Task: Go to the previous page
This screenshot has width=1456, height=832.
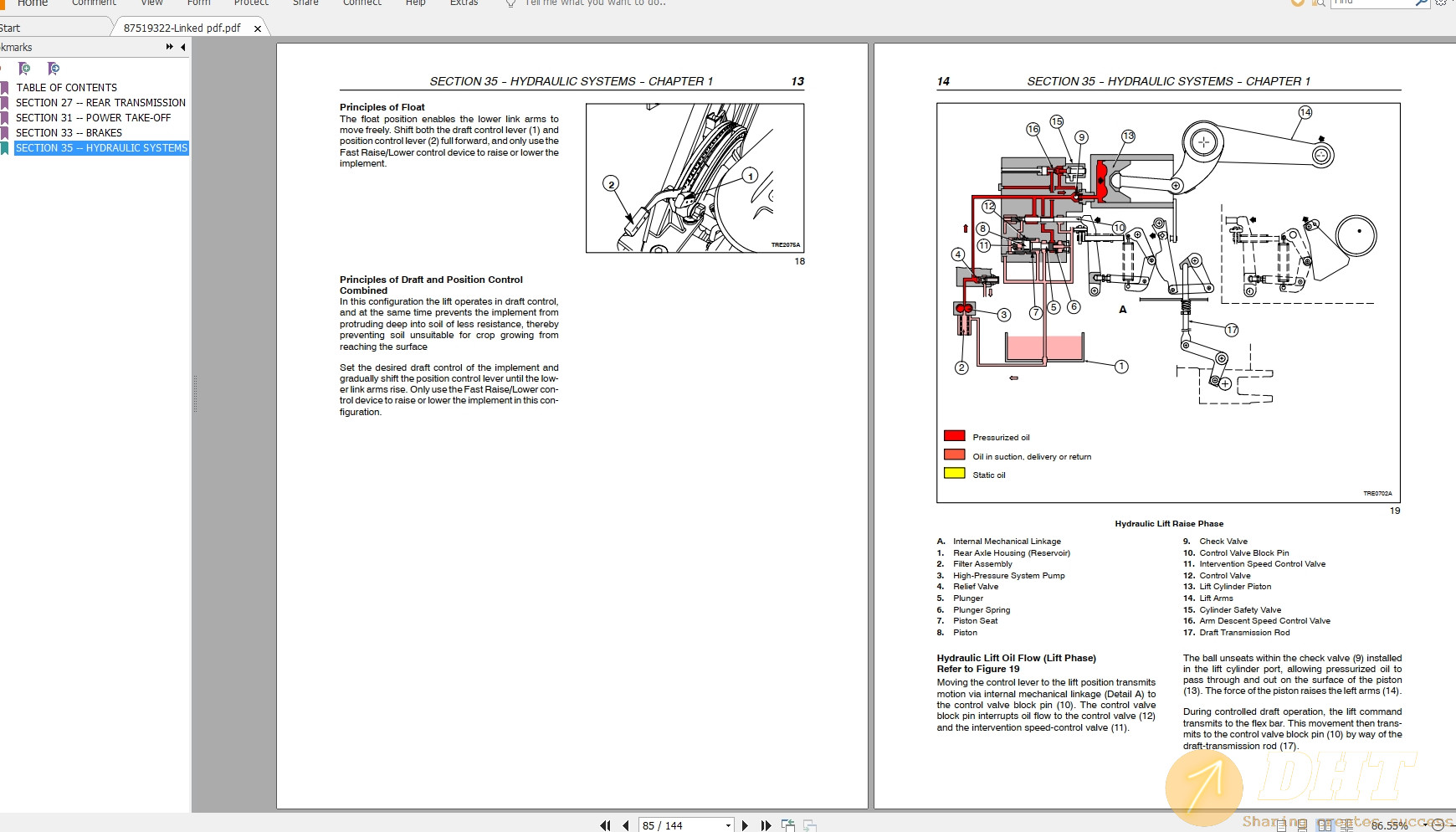Action: click(625, 825)
